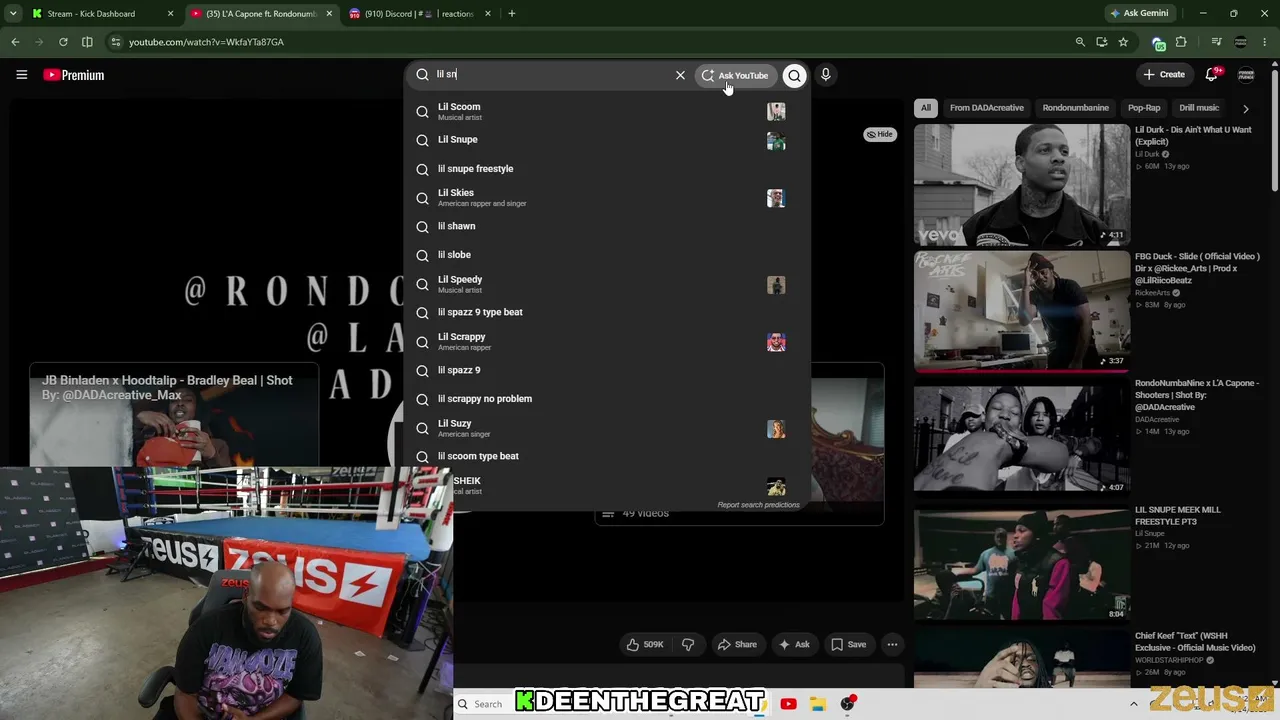Open media controls in browser toolbar
Image resolution: width=1280 pixels, height=720 pixels.
[1216, 42]
